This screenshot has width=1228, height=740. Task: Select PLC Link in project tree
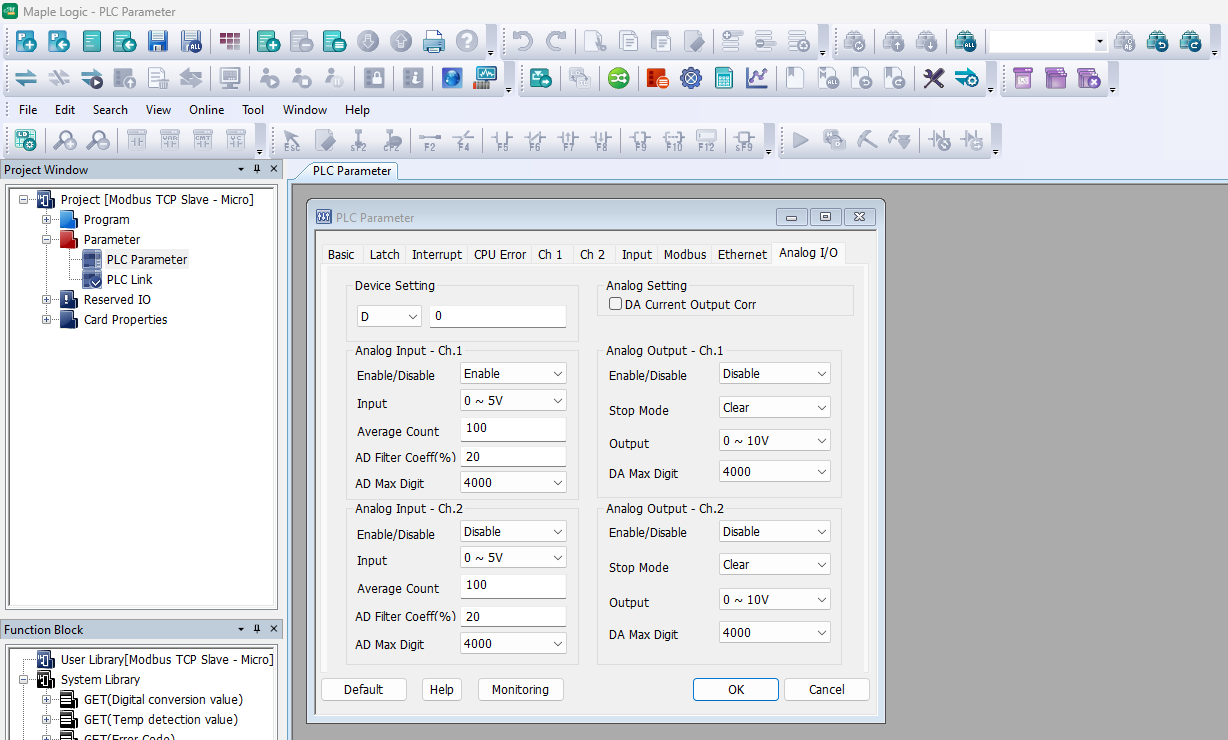click(129, 280)
